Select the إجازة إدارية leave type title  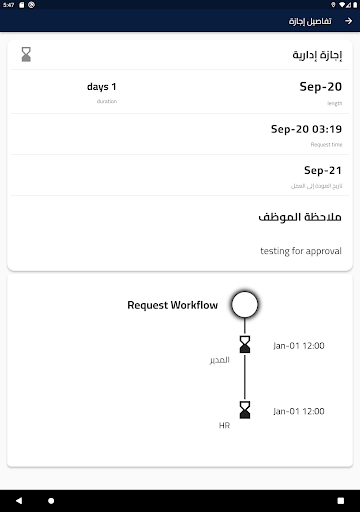point(317,55)
